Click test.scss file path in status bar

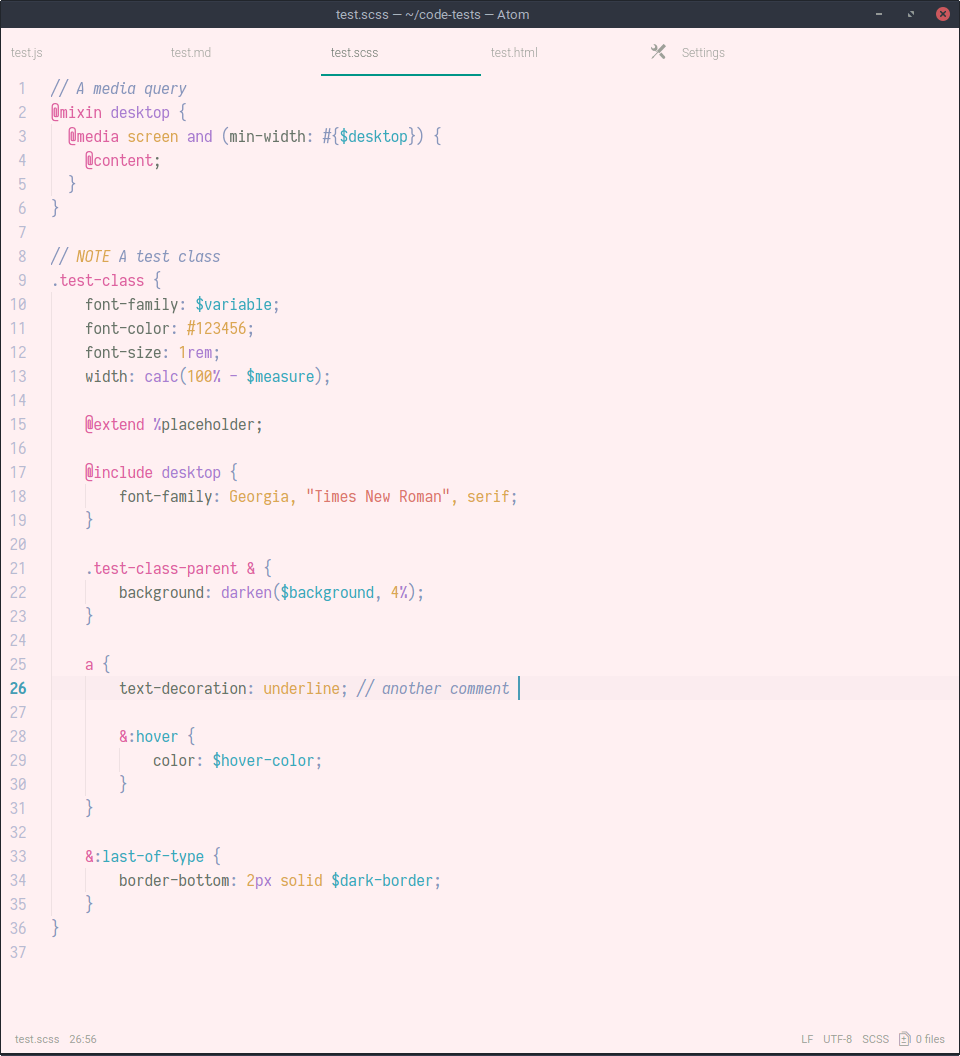point(36,1039)
